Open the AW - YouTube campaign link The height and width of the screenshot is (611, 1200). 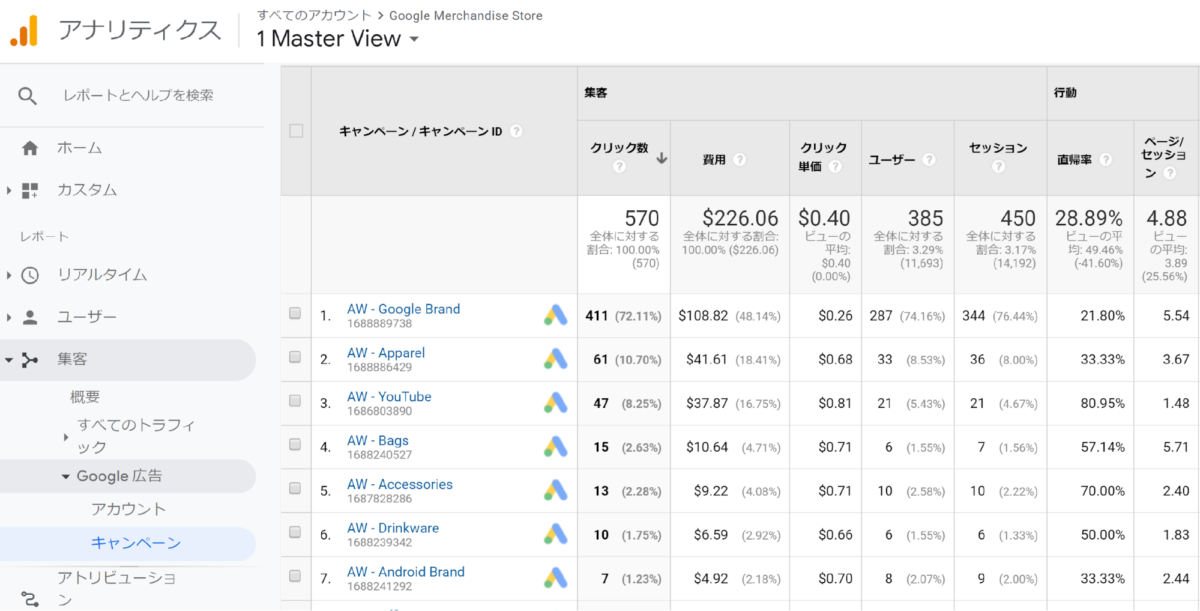coord(389,397)
